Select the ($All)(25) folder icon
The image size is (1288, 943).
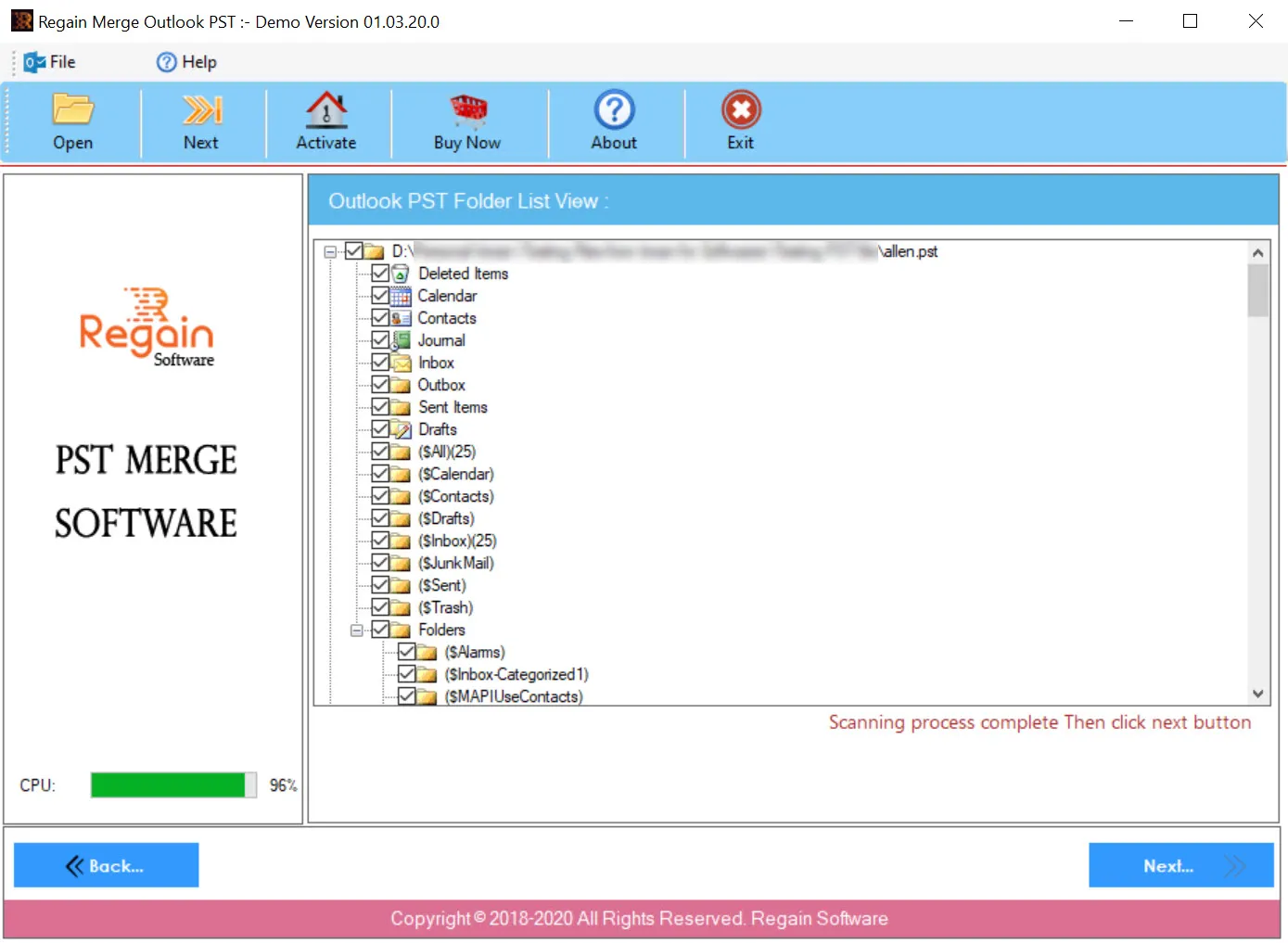coord(401,452)
